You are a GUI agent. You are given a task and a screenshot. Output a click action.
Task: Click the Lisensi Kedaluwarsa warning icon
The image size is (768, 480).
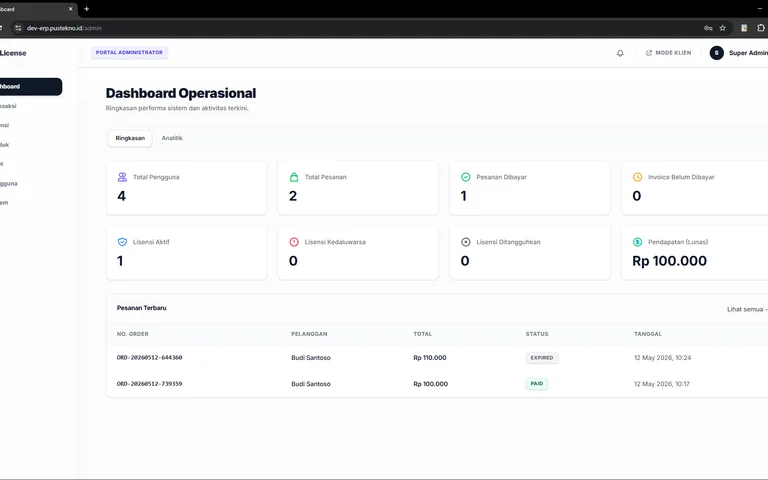click(x=294, y=241)
